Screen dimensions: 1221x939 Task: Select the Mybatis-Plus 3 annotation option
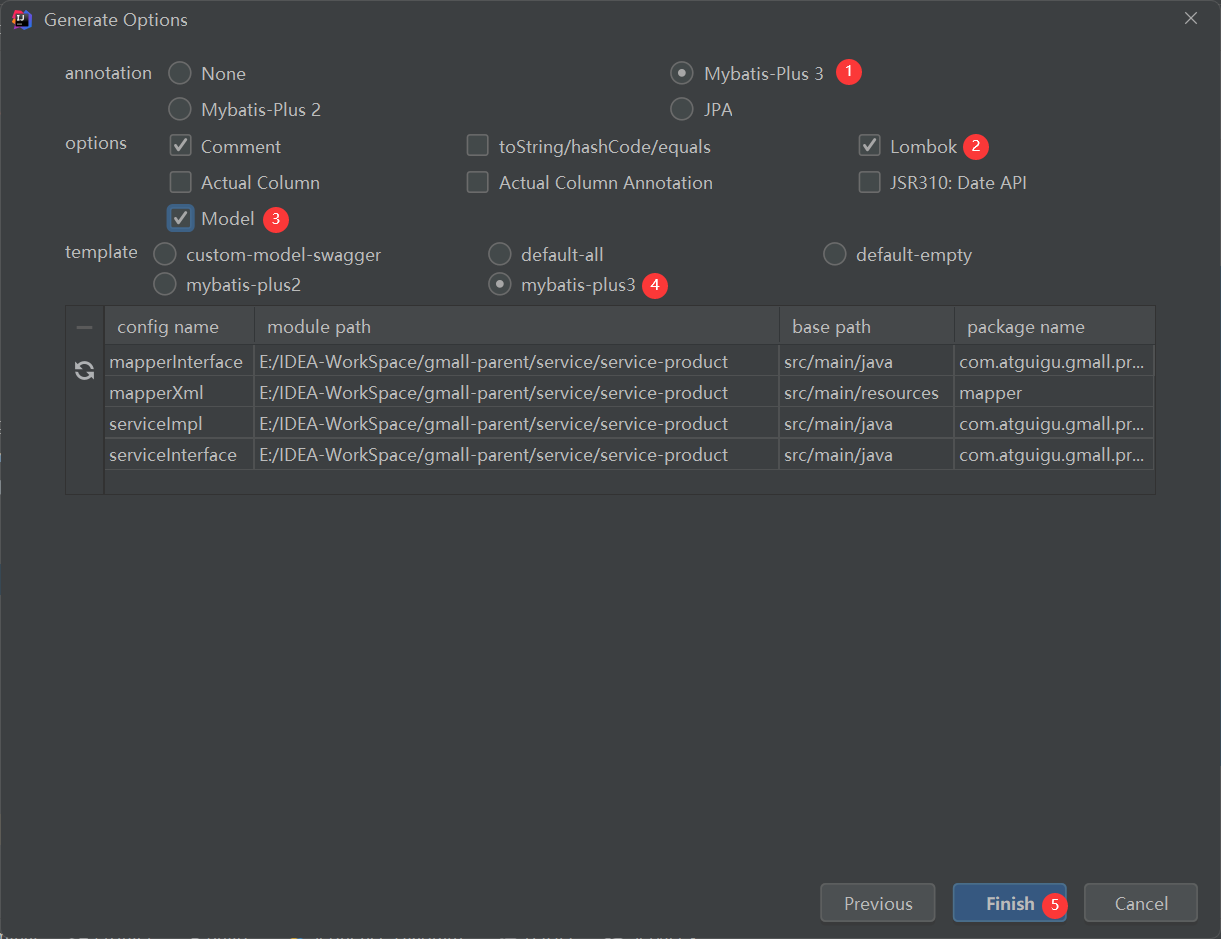pyautogui.click(x=682, y=73)
